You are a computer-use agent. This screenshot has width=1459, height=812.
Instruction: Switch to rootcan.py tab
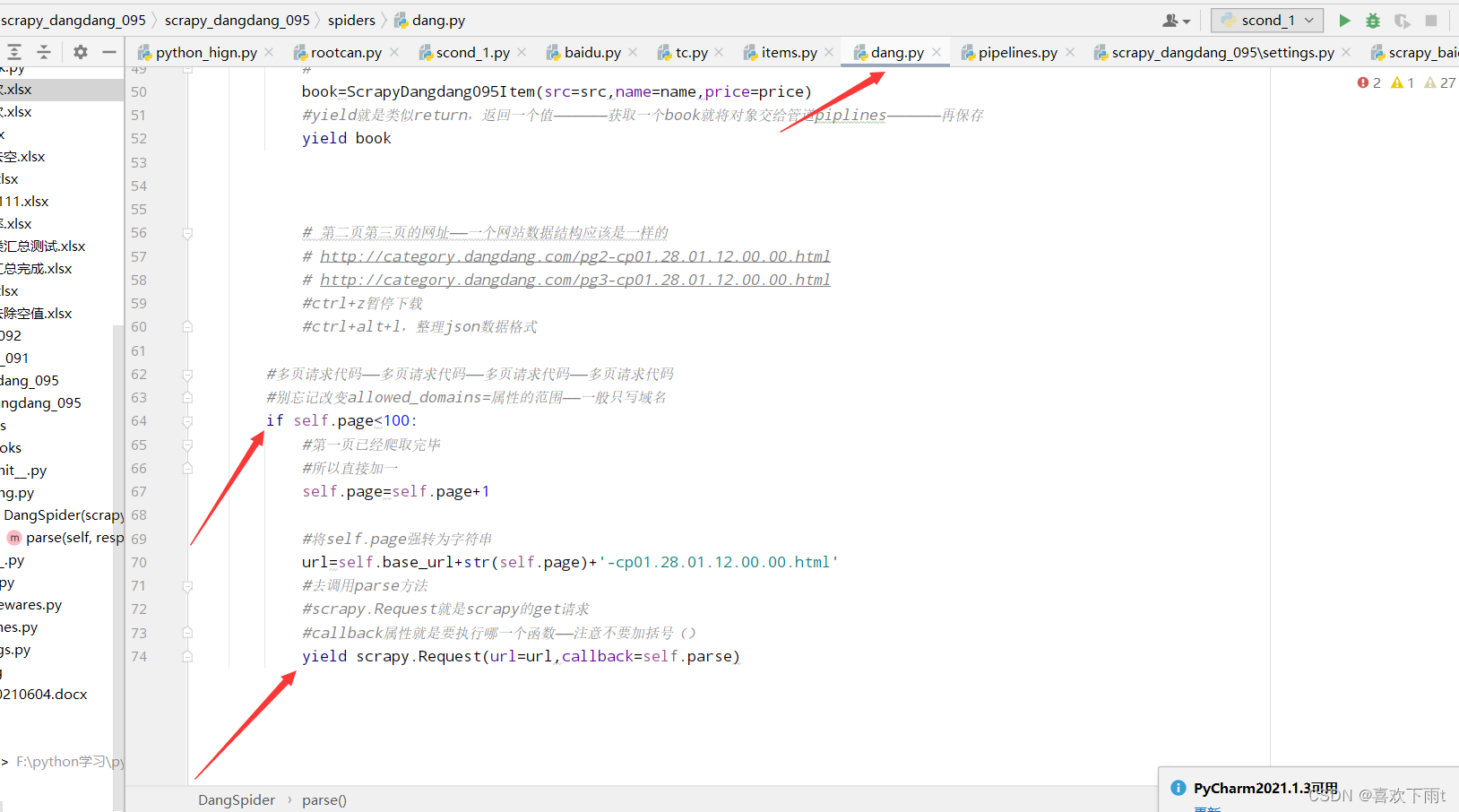click(x=345, y=53)
